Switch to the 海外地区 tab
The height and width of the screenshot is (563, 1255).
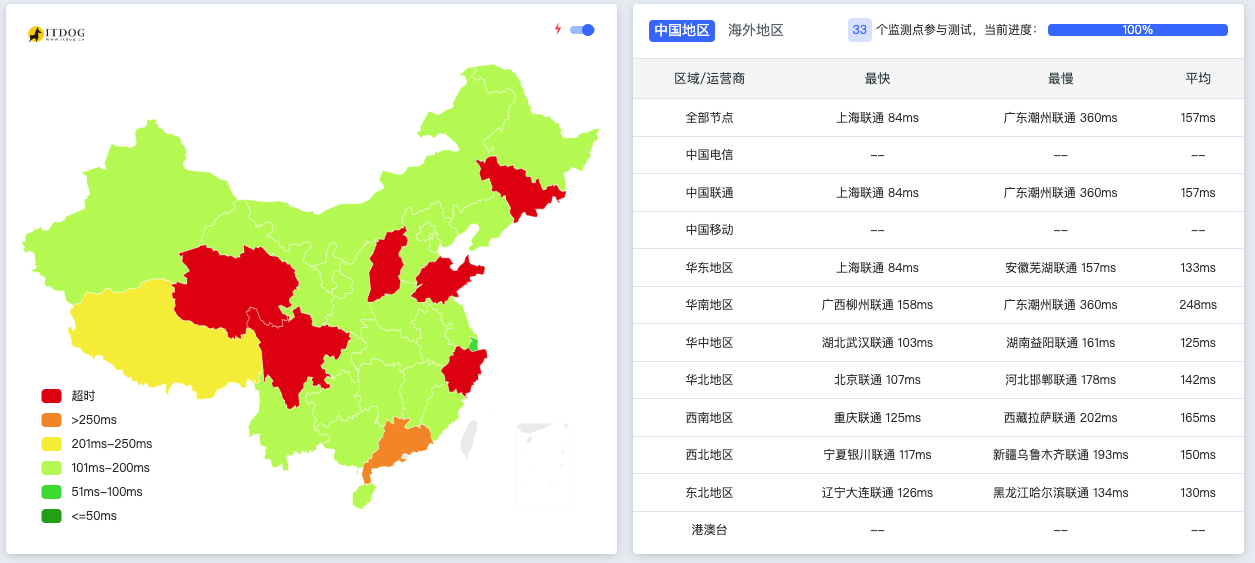coord(756,30)
